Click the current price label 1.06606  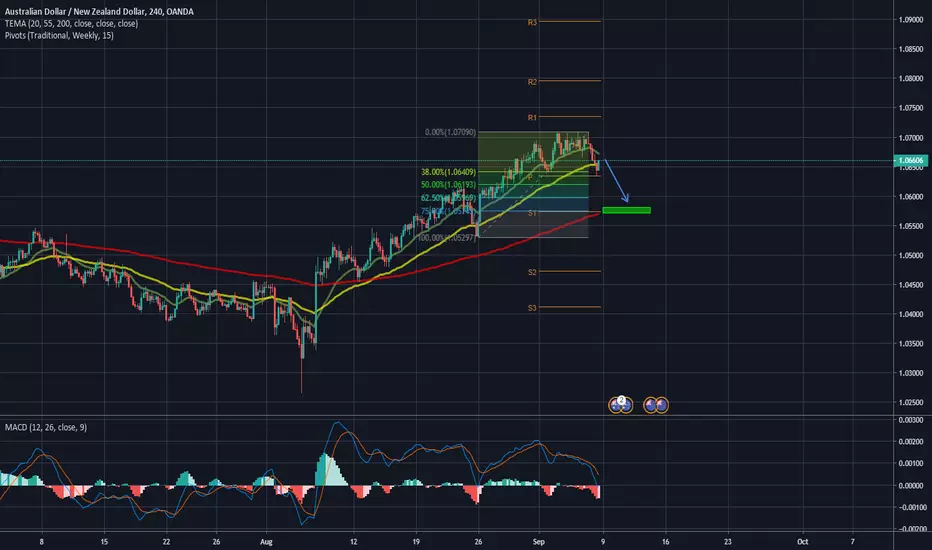[x=911, y=161]
